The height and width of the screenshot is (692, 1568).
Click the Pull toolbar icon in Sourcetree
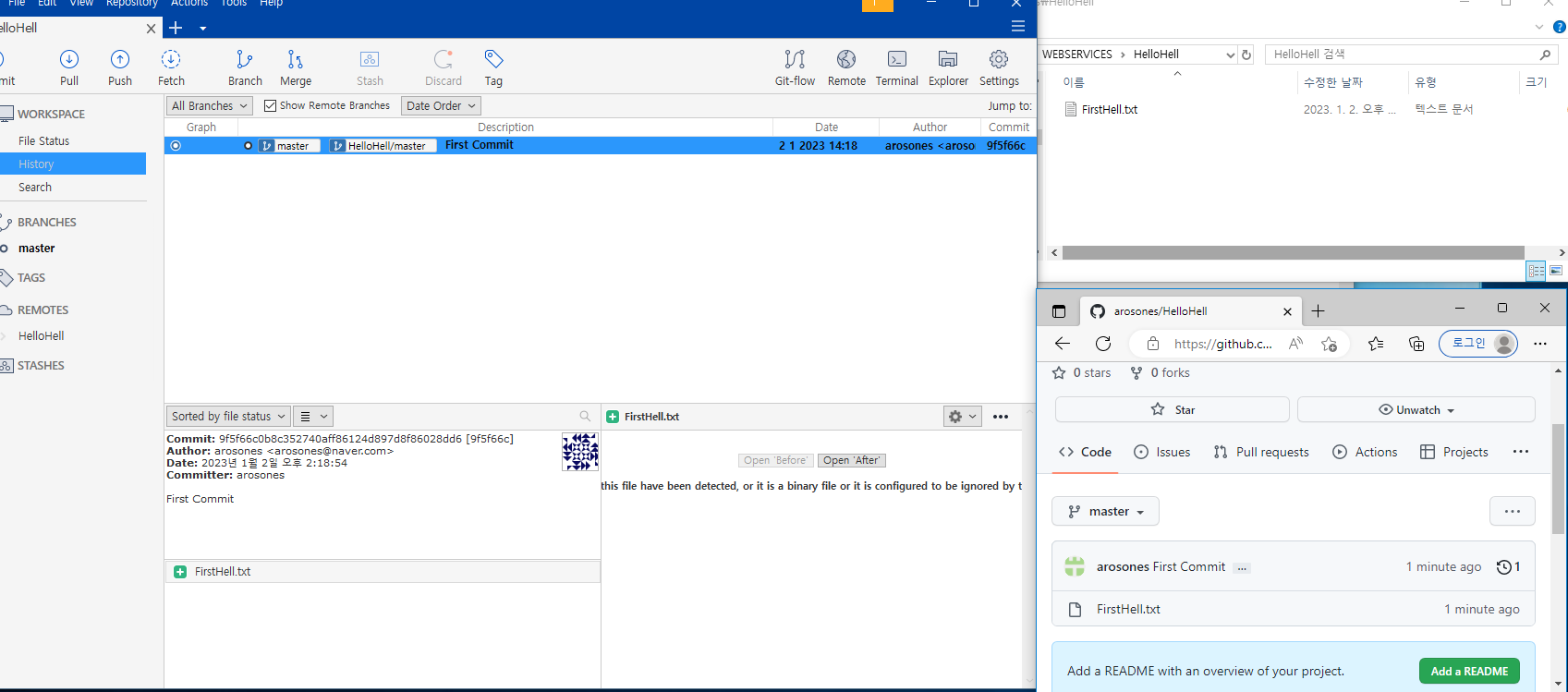coord(69,67)
